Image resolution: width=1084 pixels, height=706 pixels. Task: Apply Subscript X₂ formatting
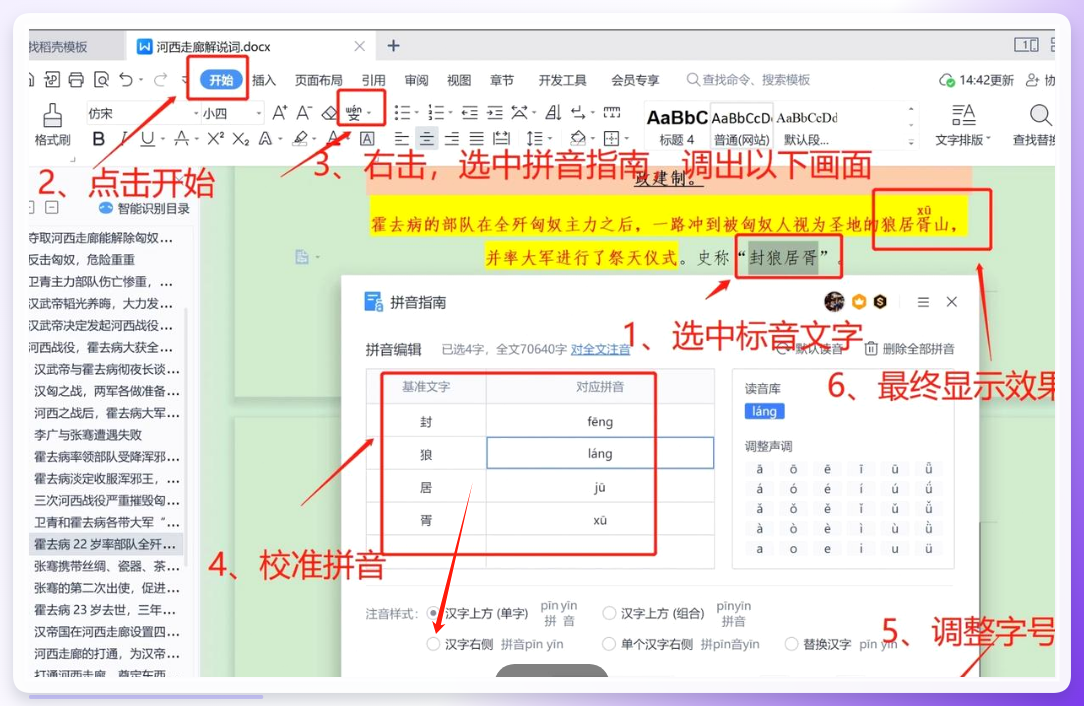[240, 139]
